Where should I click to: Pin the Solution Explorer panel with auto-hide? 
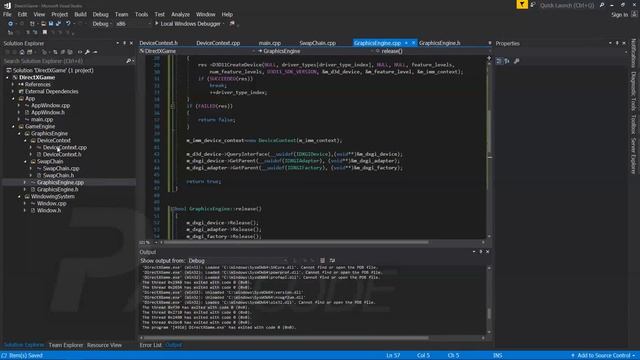tap(124, 43)
